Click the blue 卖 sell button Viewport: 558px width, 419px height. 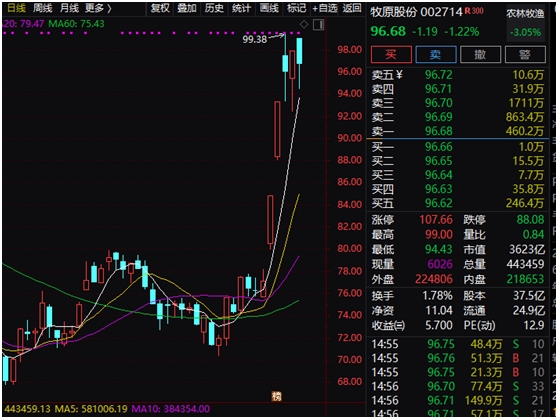point(436,54)
